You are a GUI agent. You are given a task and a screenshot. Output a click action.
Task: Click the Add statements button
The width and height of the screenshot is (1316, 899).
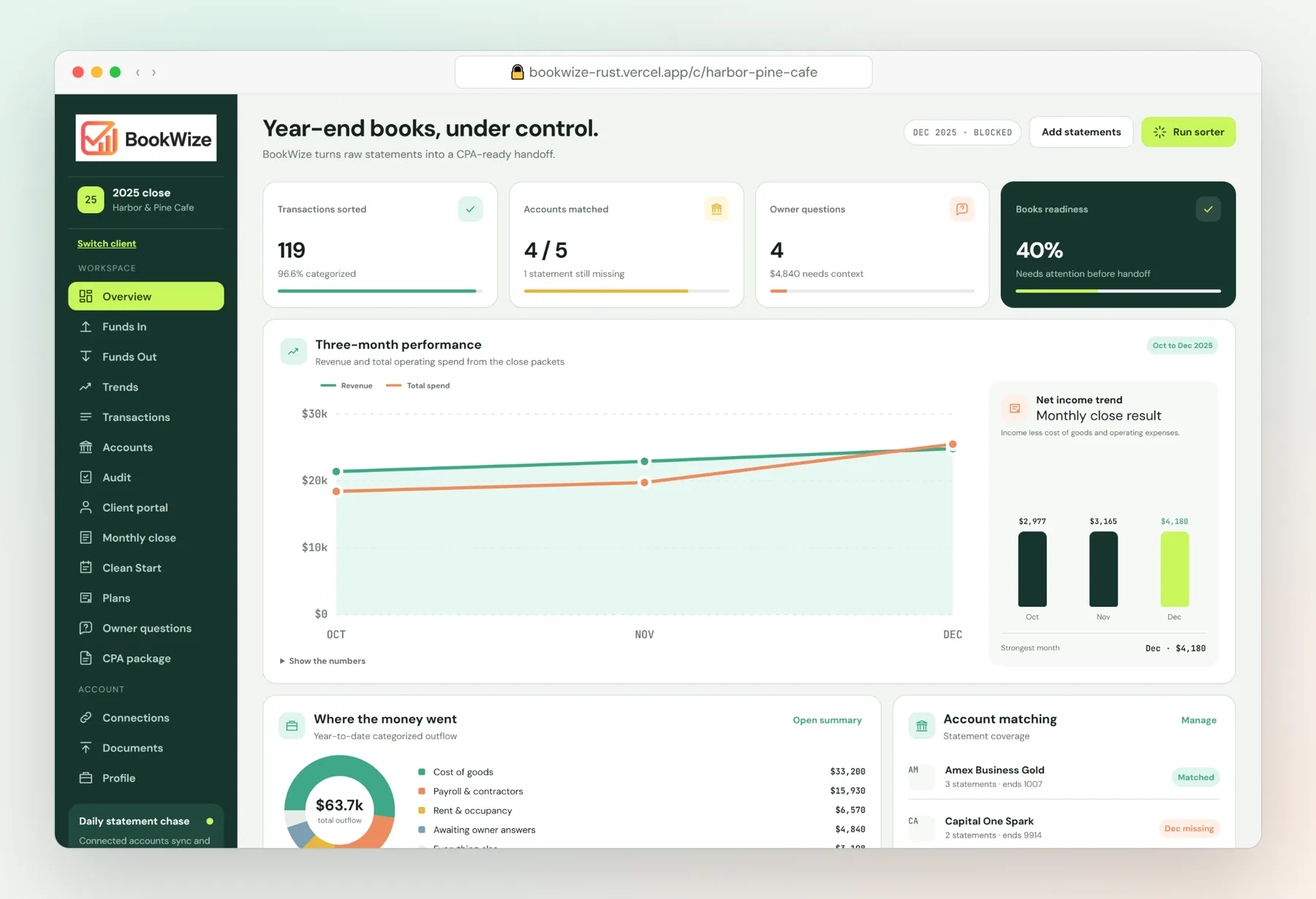(1081, 132)
